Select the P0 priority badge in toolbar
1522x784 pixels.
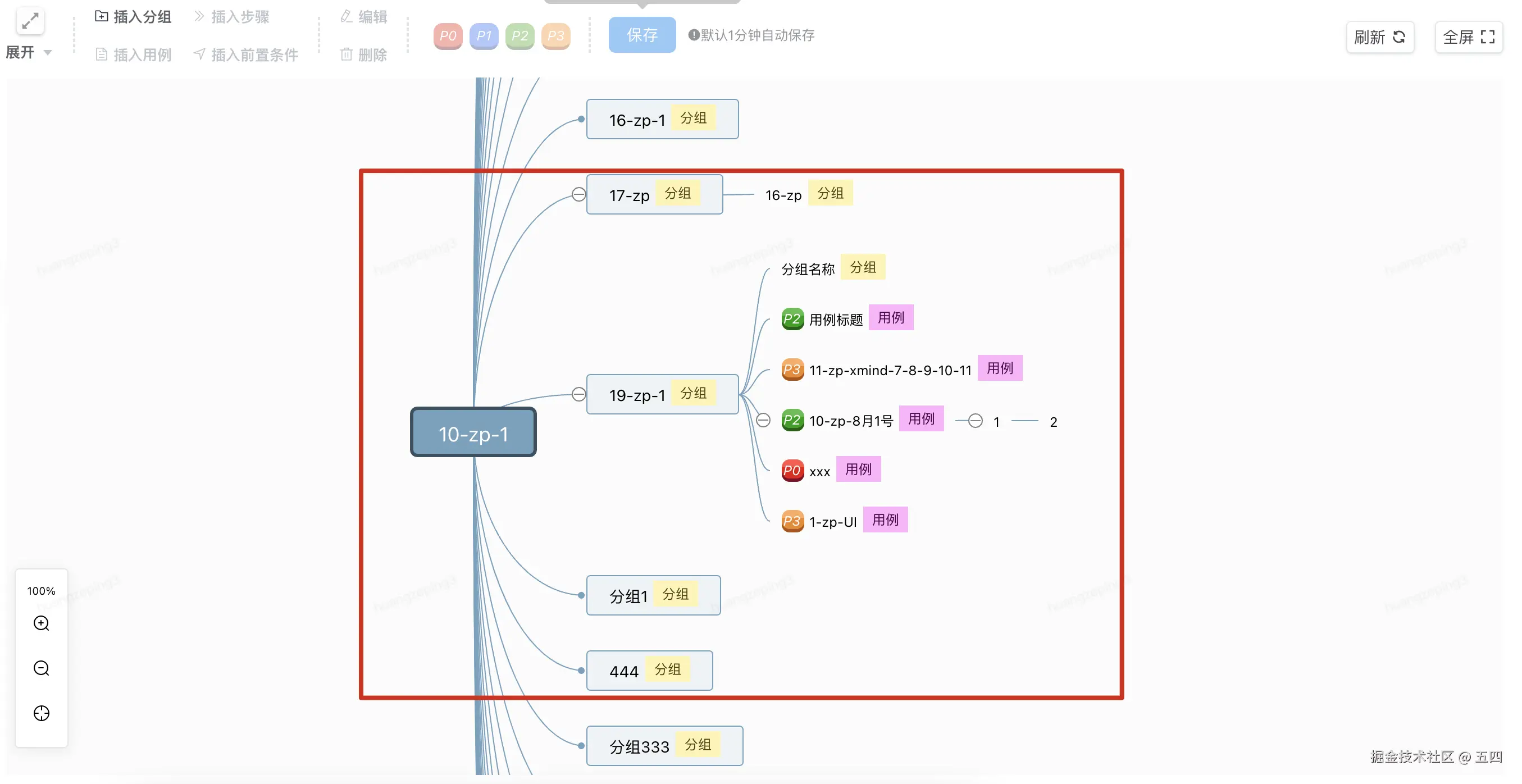pyautogui.click(x=447, y=35)
